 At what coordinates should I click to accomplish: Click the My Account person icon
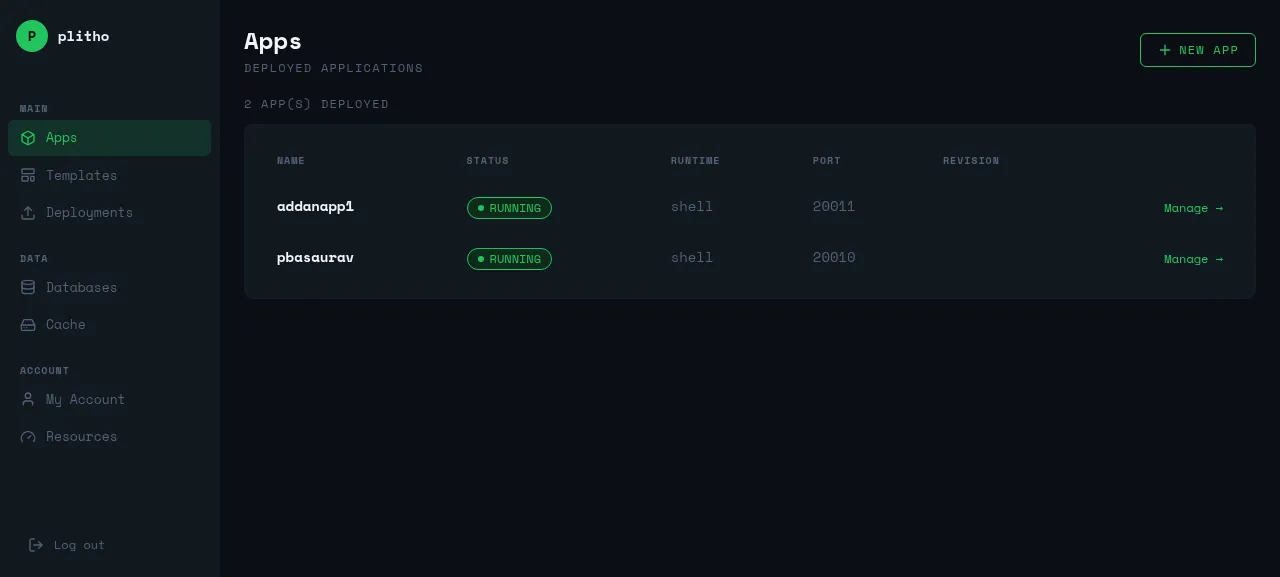[x=28, y=399]
